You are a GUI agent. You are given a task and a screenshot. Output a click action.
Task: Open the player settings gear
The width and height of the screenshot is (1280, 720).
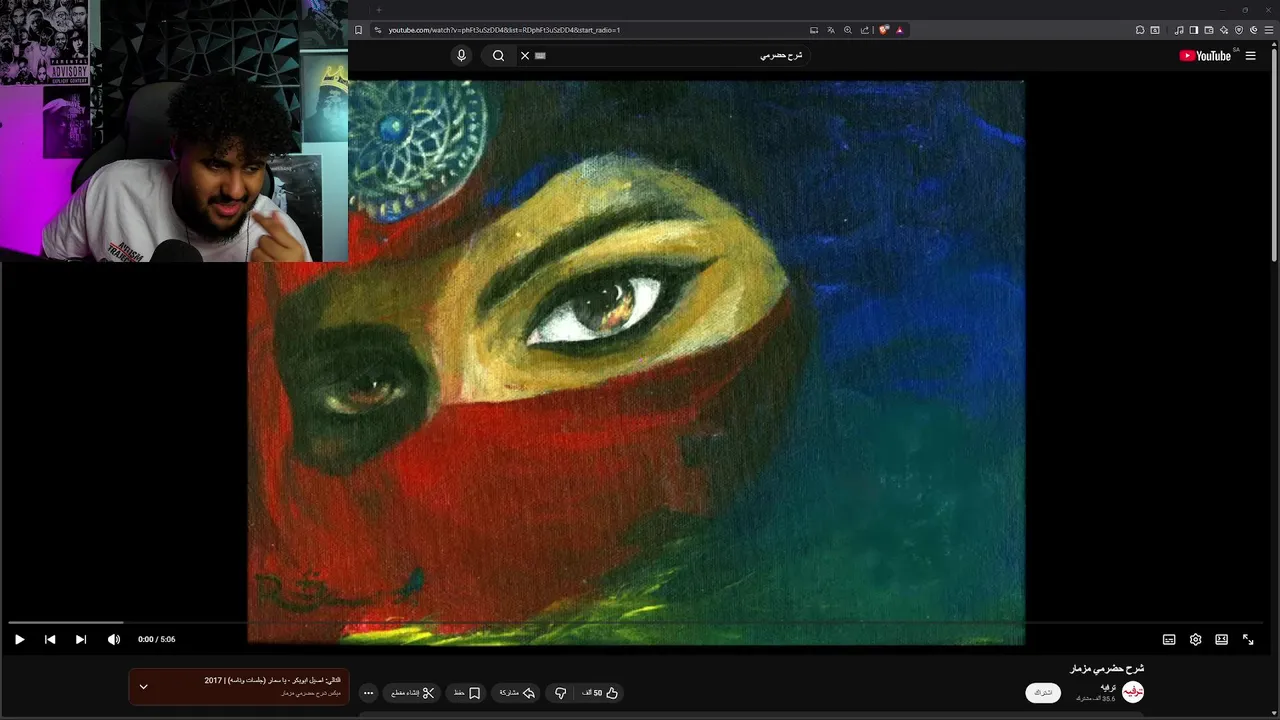(1195, 639)
